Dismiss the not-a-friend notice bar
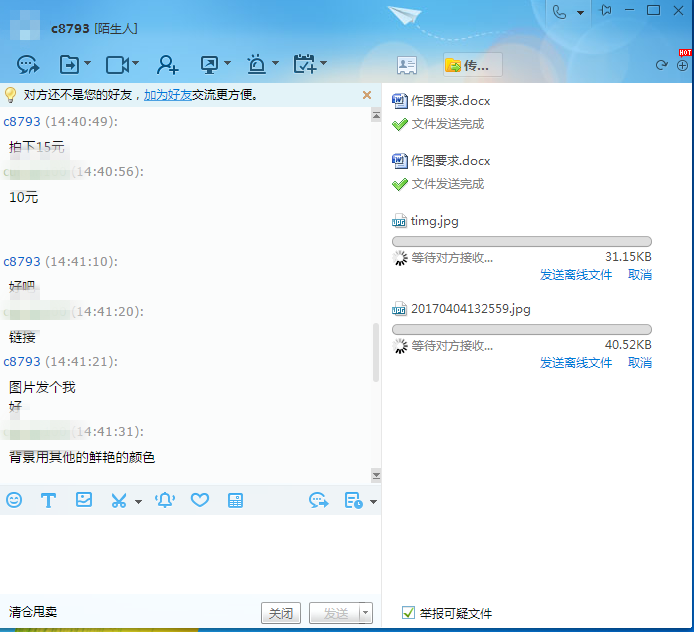694x632 pixels. tap(367, 95)
